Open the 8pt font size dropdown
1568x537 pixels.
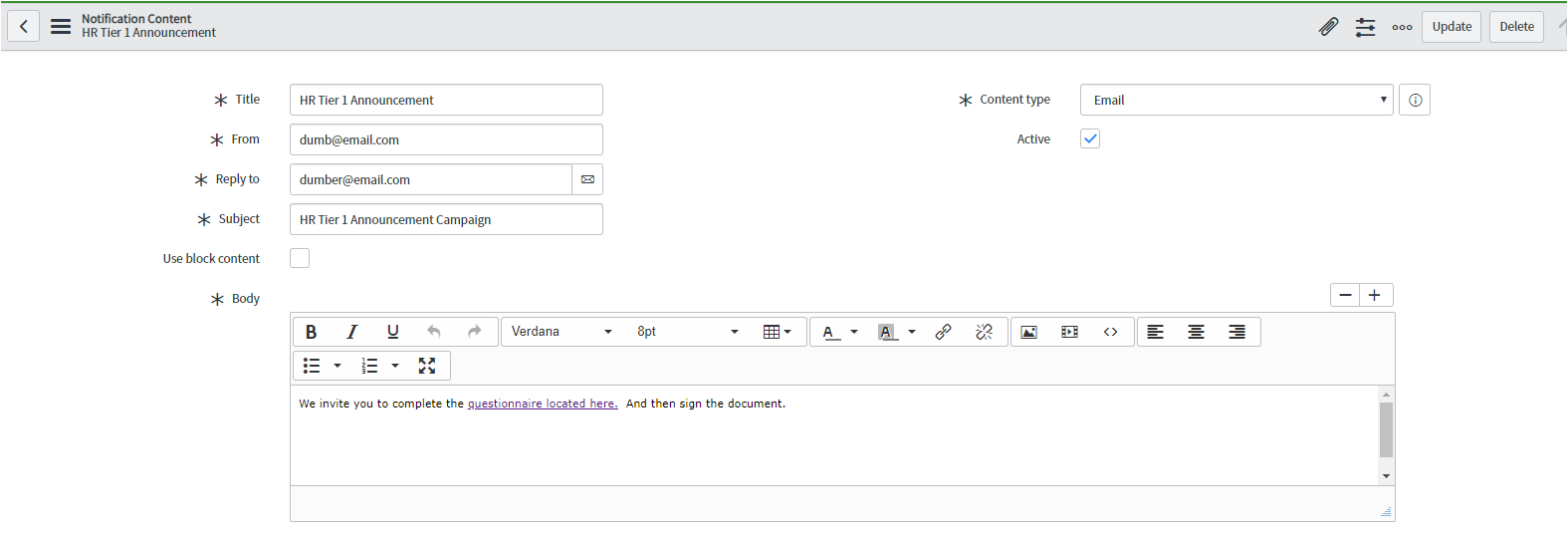pos(687,332)
